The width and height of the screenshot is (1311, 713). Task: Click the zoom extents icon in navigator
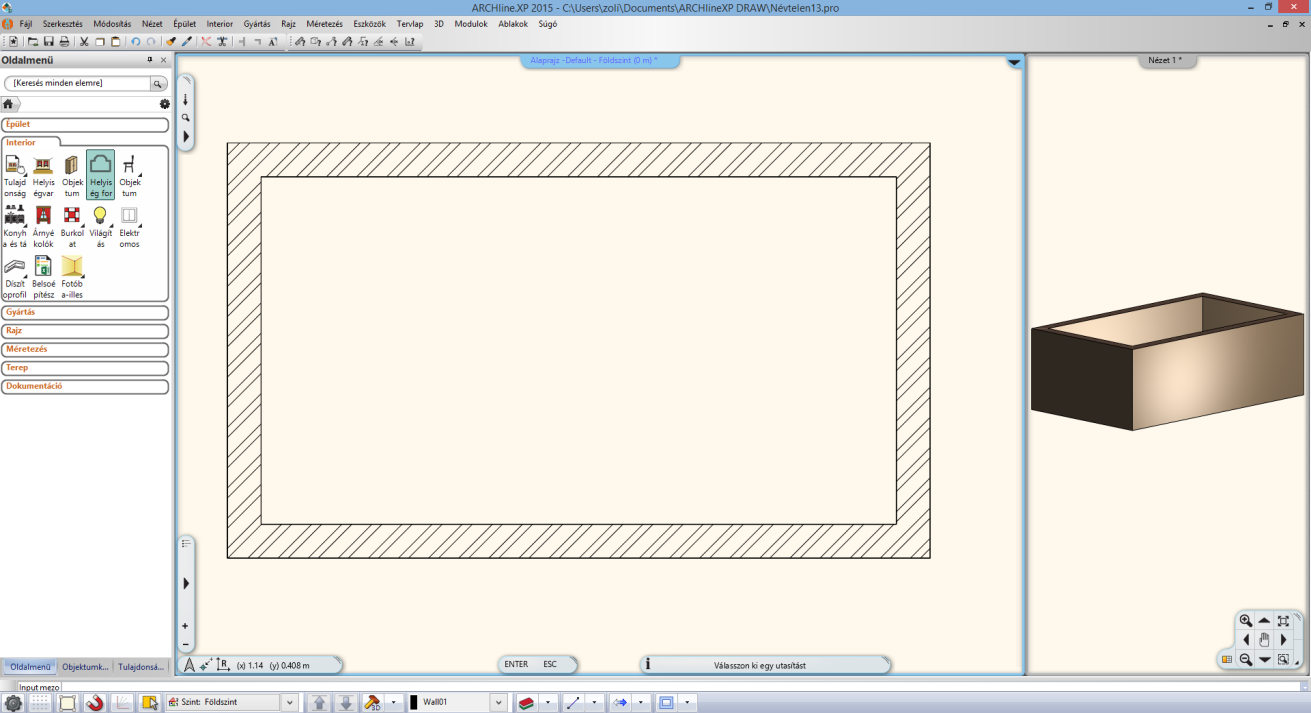pyautogui.click(x=1283, y=621)
